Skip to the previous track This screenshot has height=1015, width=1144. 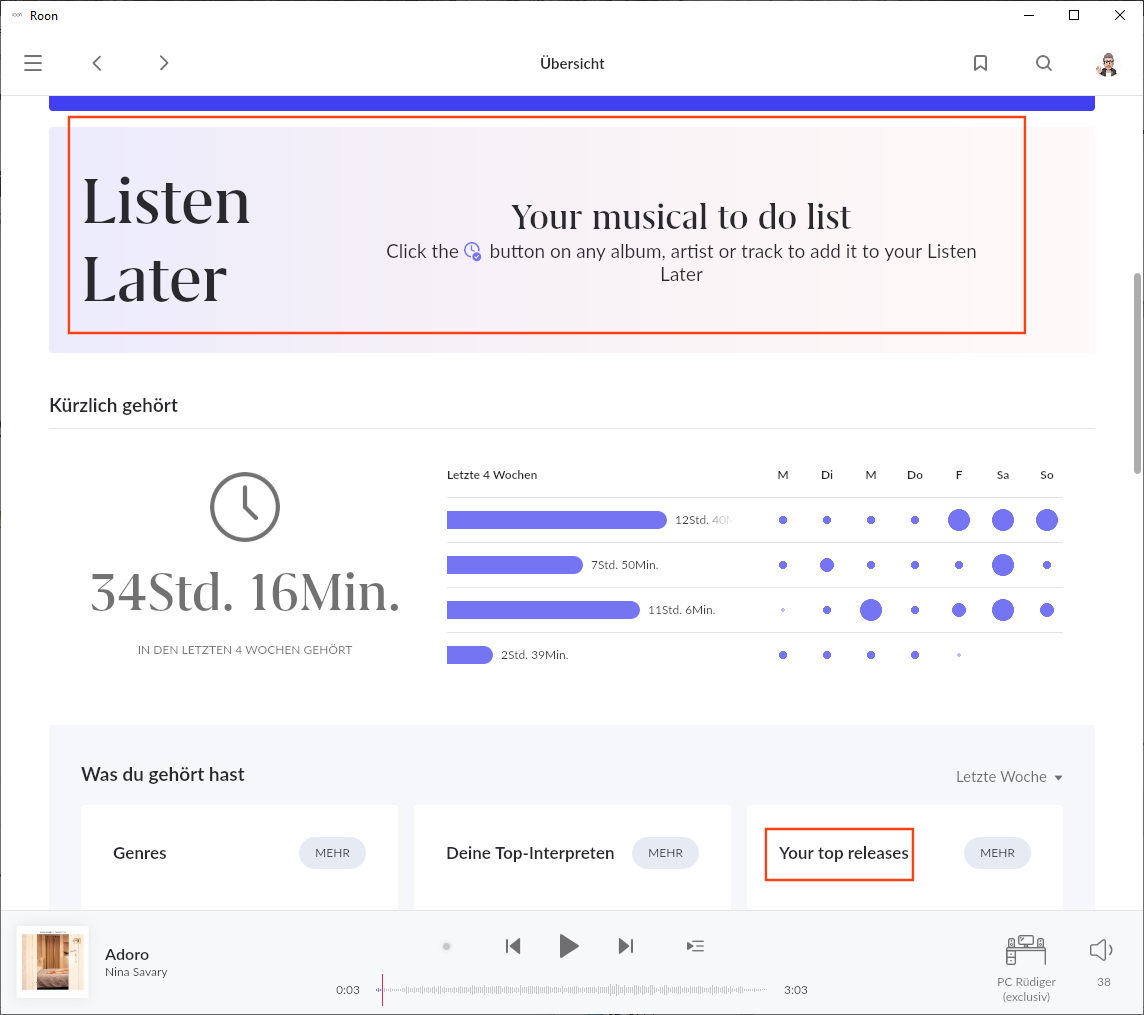click(513, 946)
